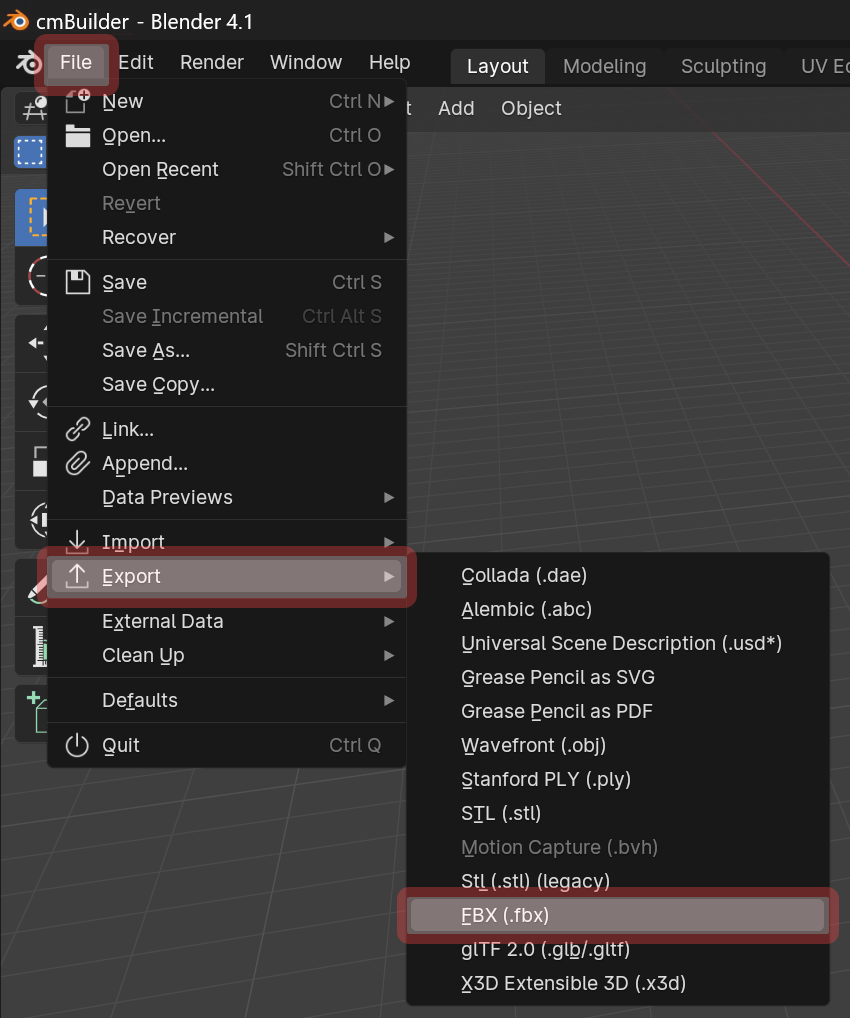The width and height of the screenshot is (850, 1018).
Task: Click the Save floppy disk icon
Action: [78, 282]
